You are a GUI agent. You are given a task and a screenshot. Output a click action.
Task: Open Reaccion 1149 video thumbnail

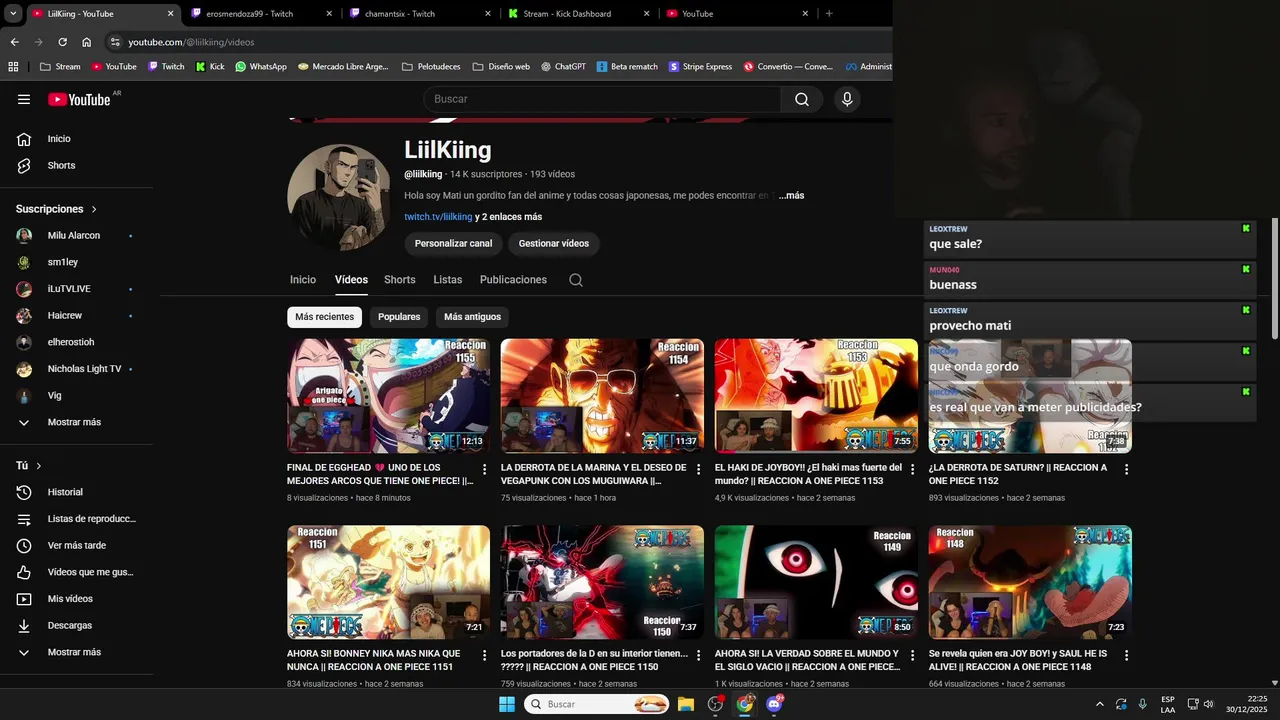816,582
